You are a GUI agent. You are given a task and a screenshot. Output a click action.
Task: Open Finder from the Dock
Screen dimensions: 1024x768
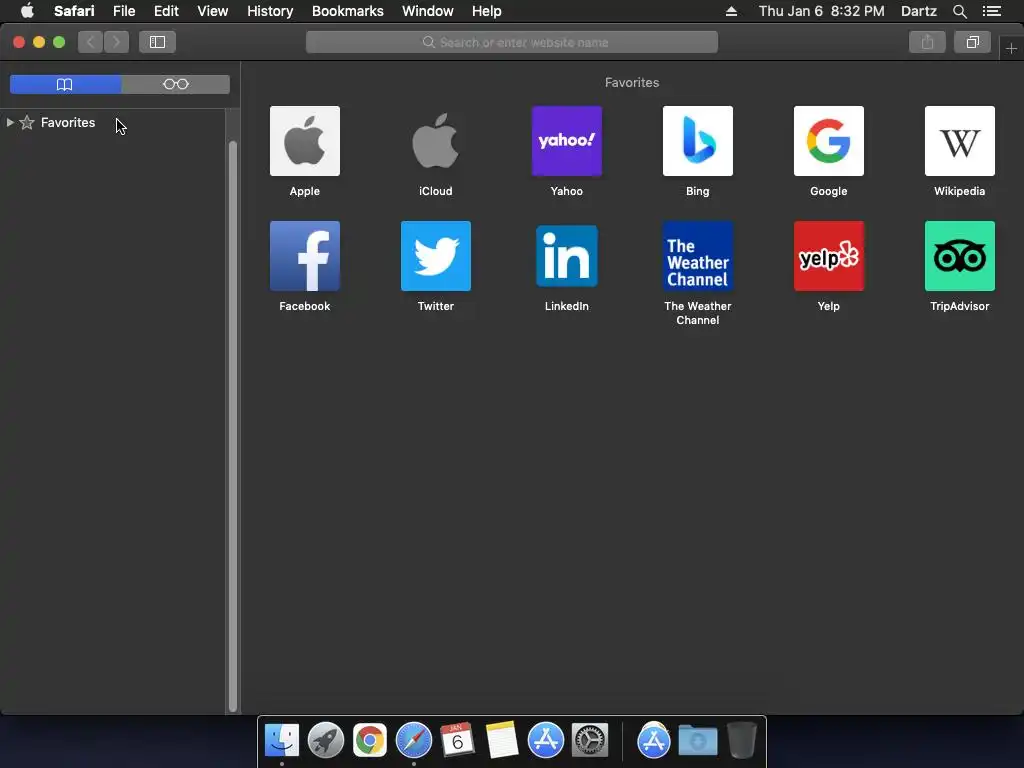[x=281, y=740]
